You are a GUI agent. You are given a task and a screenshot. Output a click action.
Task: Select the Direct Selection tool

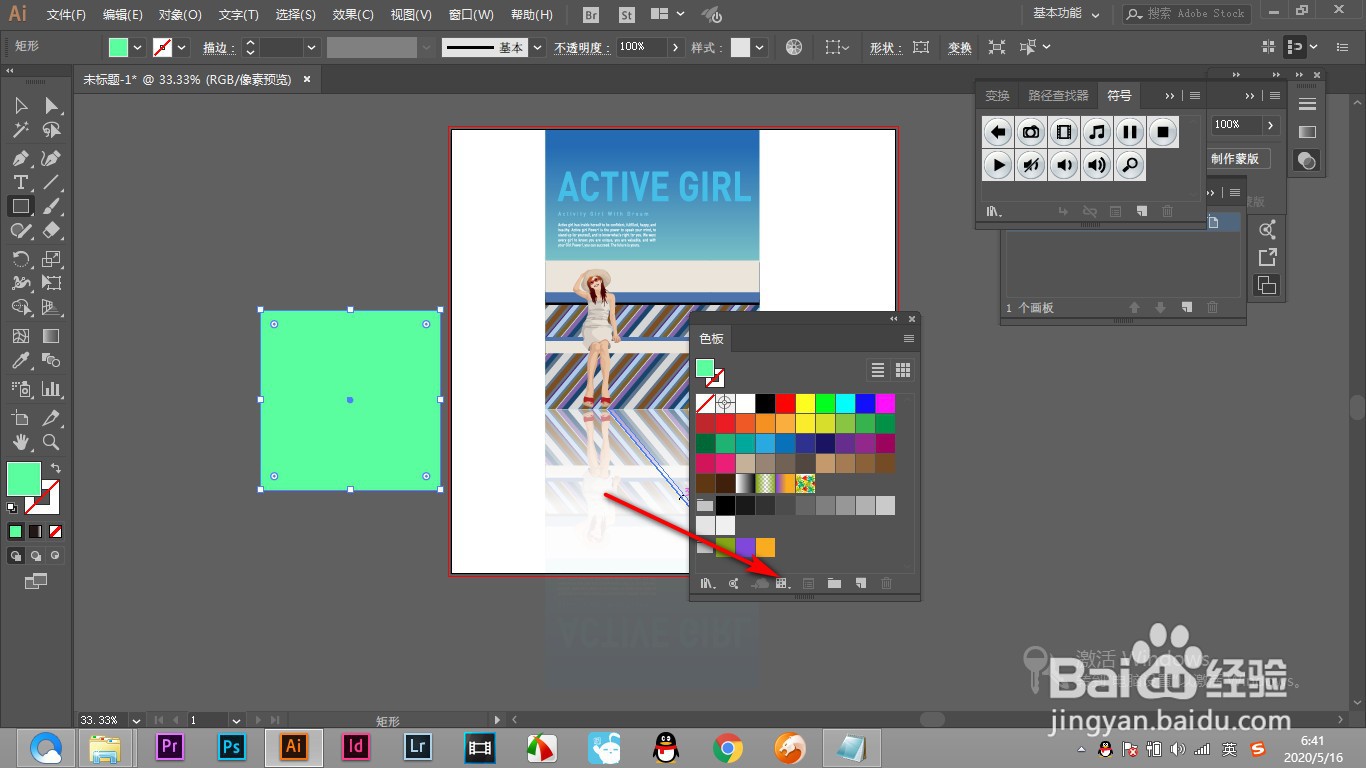pos(51,106)
